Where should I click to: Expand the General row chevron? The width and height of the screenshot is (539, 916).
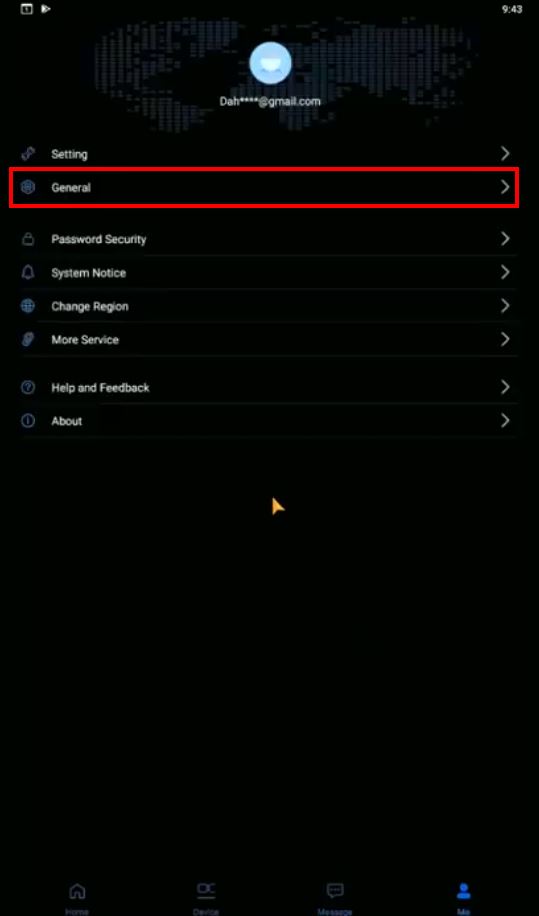(505, 187)
